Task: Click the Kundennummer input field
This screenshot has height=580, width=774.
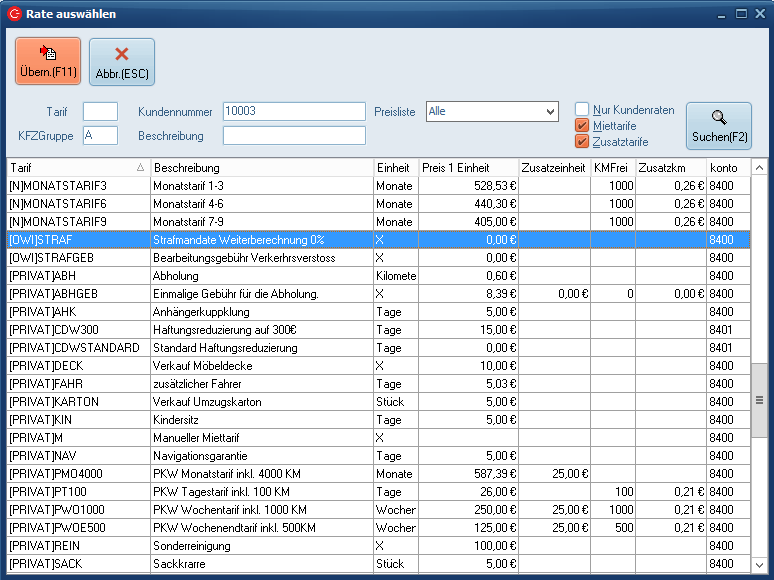Action: click(x=294, y=111)
